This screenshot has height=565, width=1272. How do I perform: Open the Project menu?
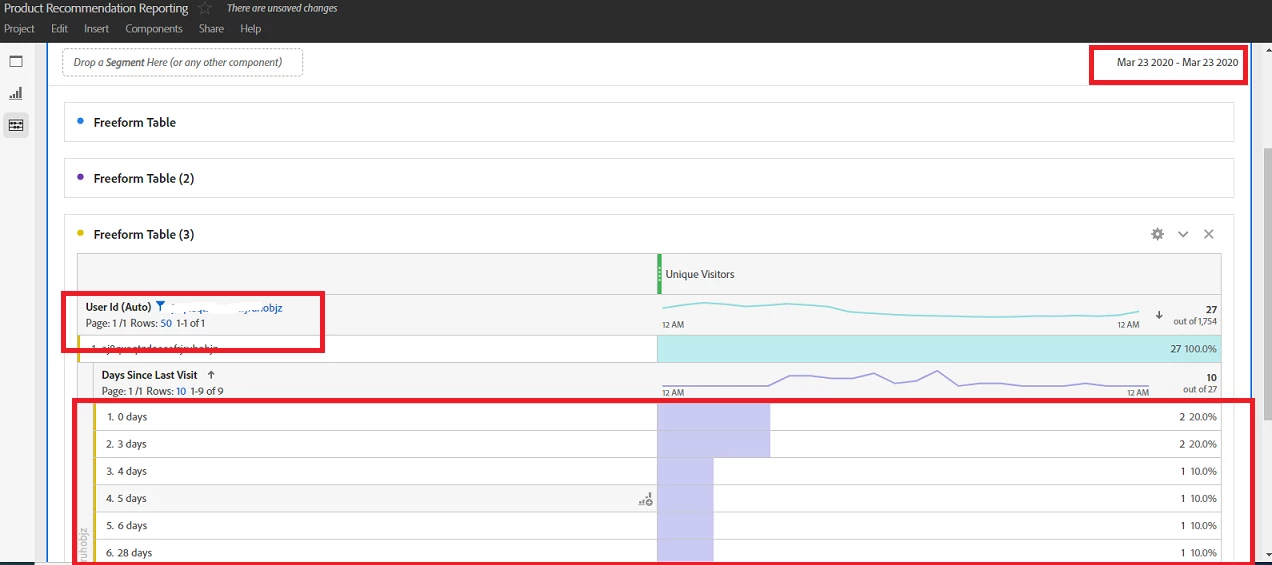click(x=19, y=29)
